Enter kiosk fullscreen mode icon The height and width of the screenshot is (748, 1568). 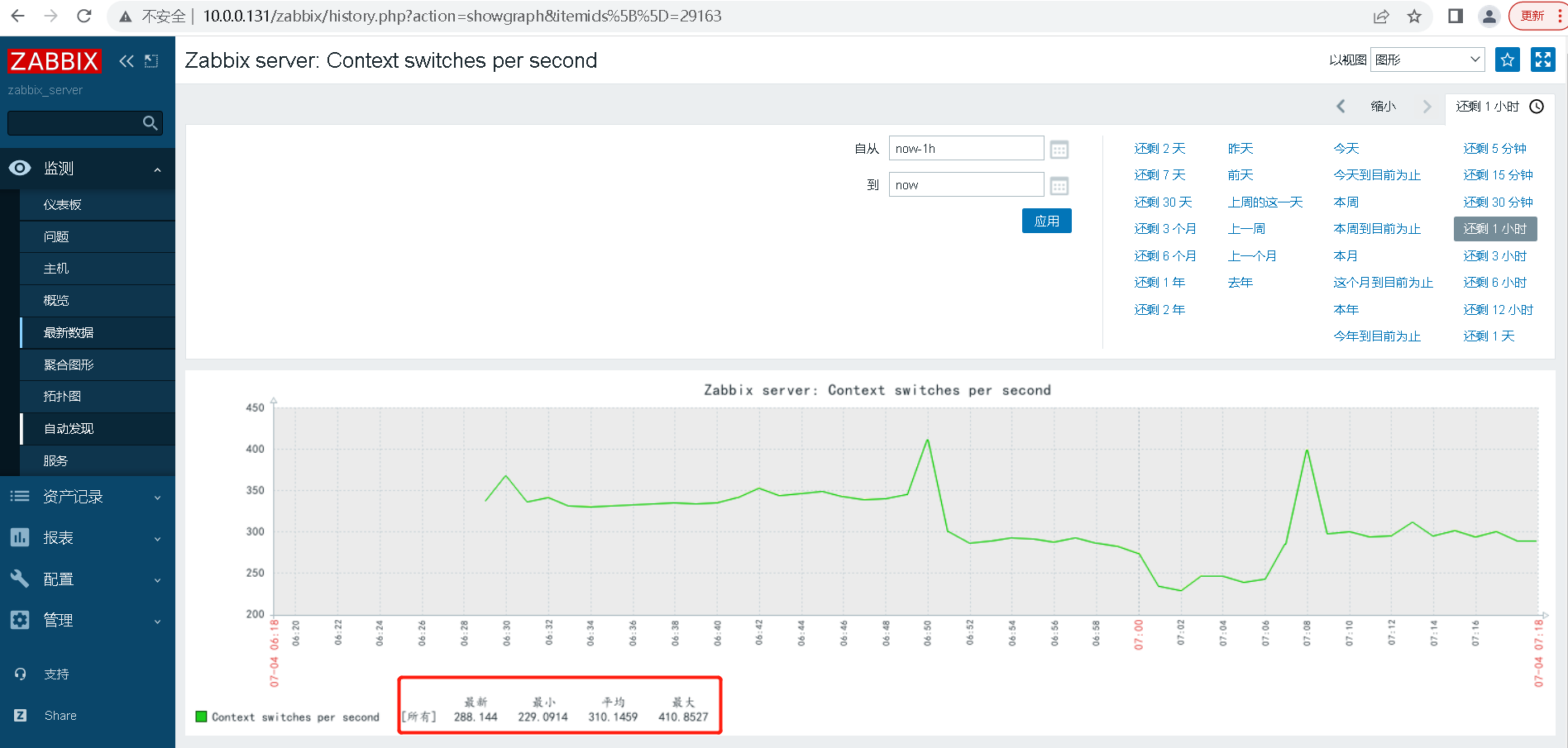(1543, 60)
